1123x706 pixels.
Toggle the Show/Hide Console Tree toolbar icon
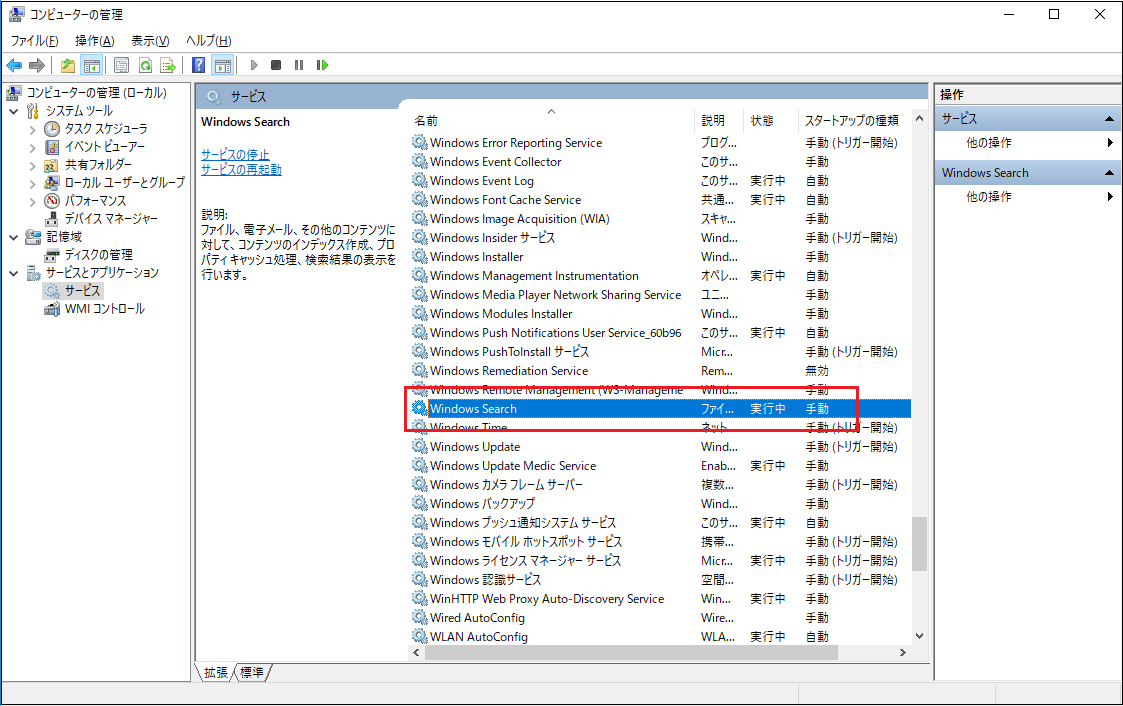92,66
